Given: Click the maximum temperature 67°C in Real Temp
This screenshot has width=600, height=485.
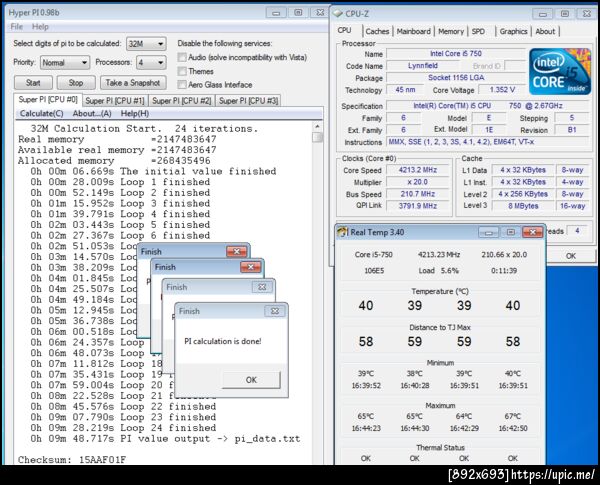Looking at the screenshot, I should pyautogui.click(x=513, y=416).
